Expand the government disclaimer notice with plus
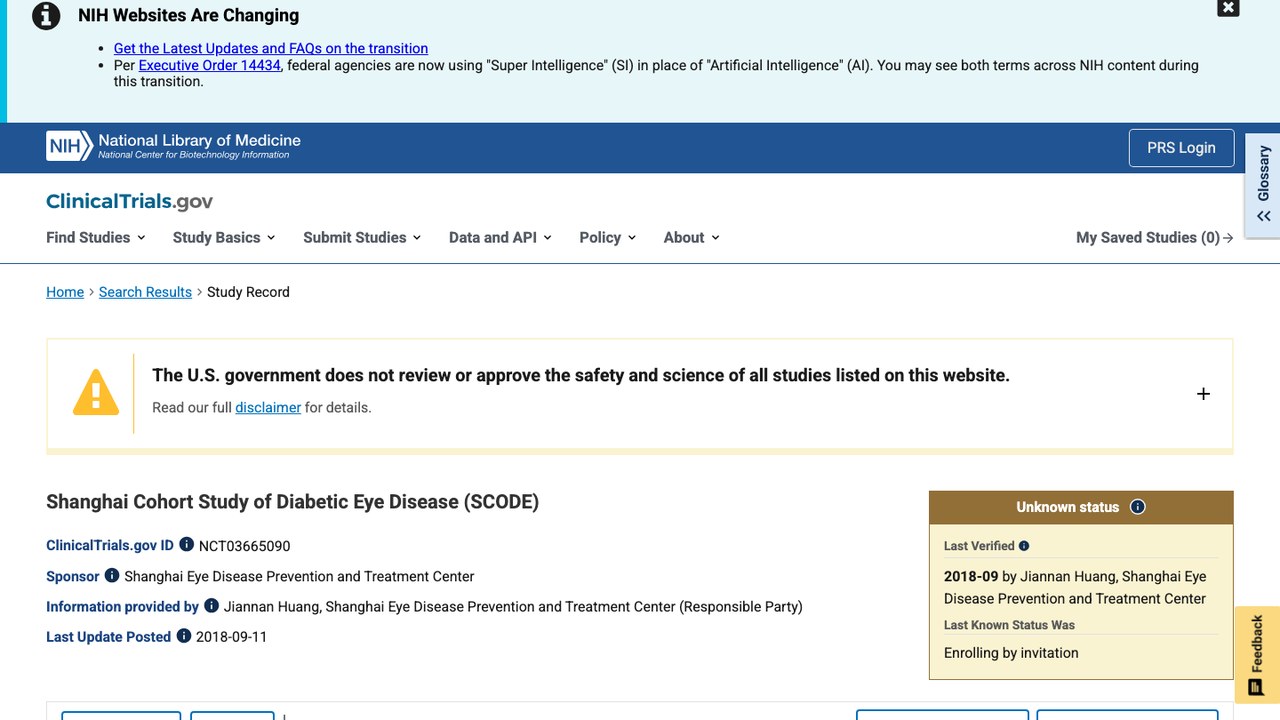Viewport: 1280px width, 720px height. 1203,394
